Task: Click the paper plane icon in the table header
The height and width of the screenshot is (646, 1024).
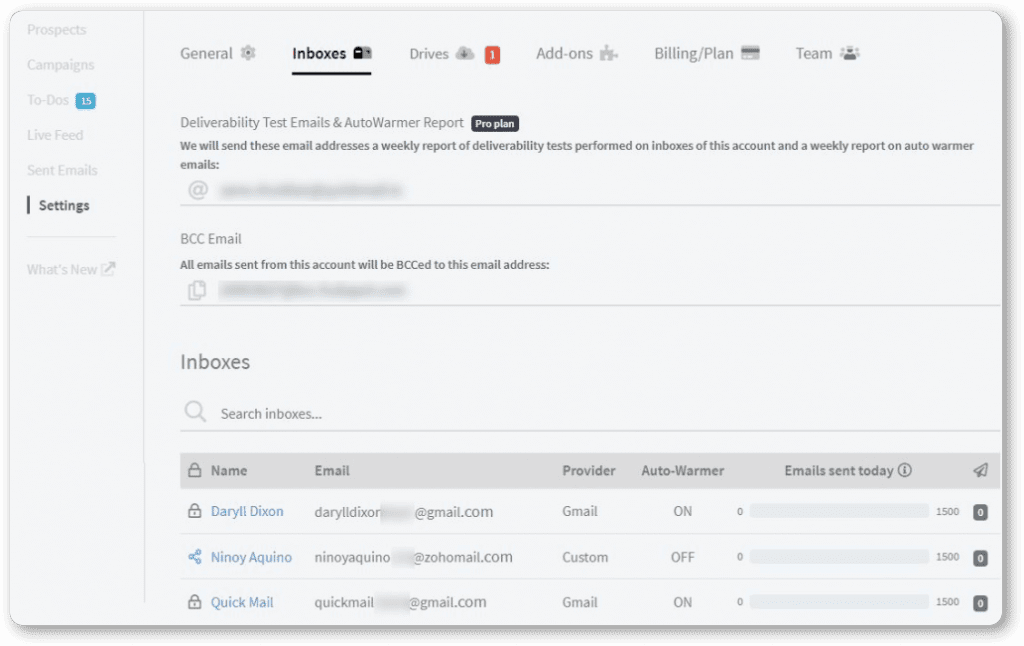Action: click(x=980, y=470)
